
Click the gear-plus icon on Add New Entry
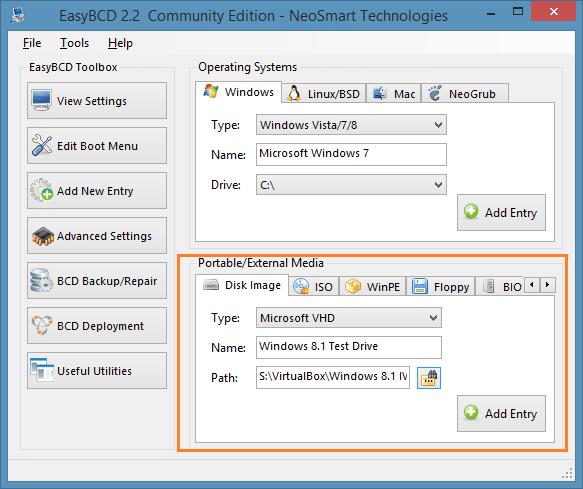(x=41, y=190)
